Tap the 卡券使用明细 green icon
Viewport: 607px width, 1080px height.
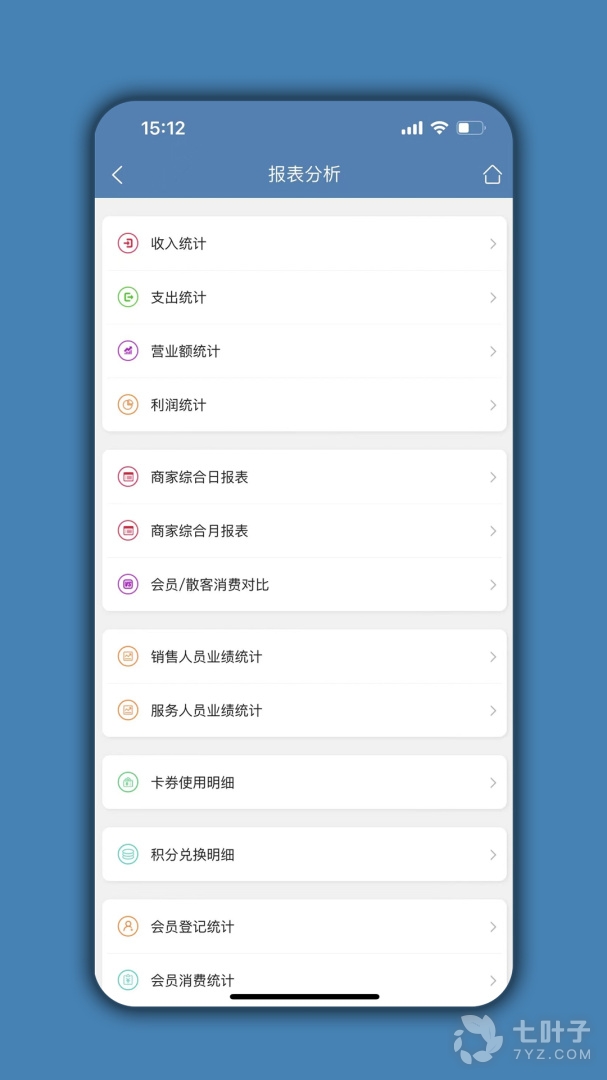coord(128,783)
